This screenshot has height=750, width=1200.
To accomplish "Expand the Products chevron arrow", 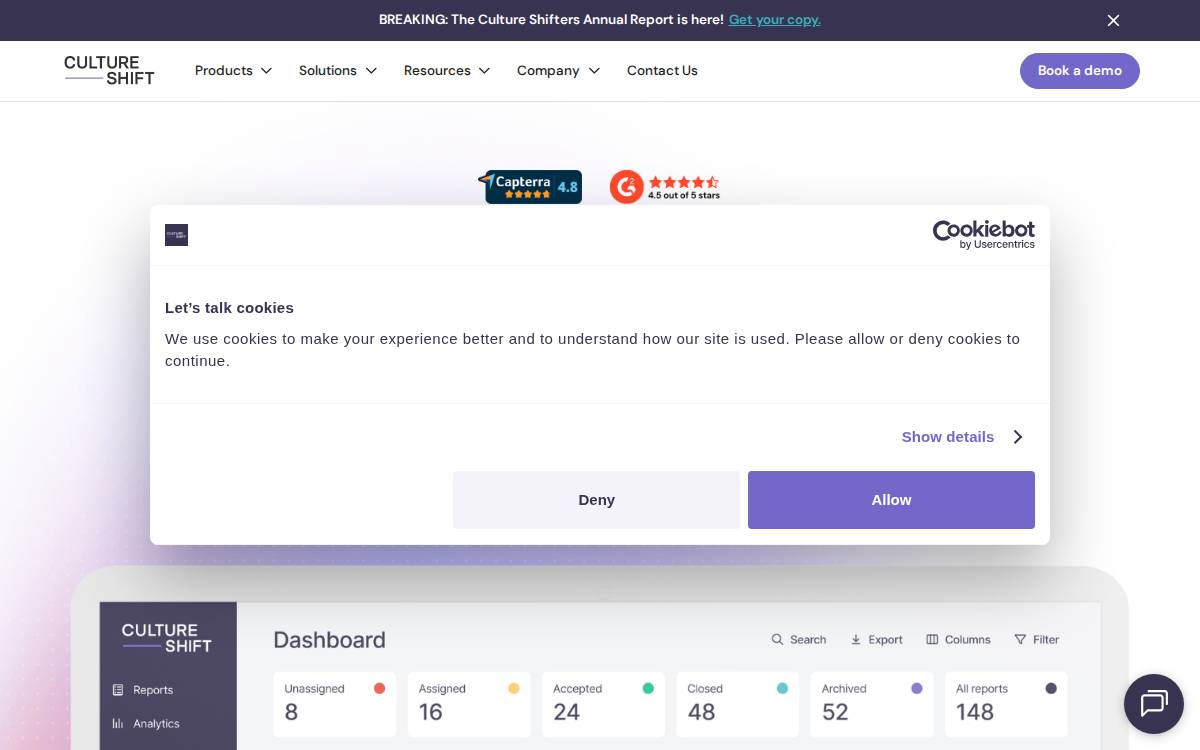I will tap(266, 71).
